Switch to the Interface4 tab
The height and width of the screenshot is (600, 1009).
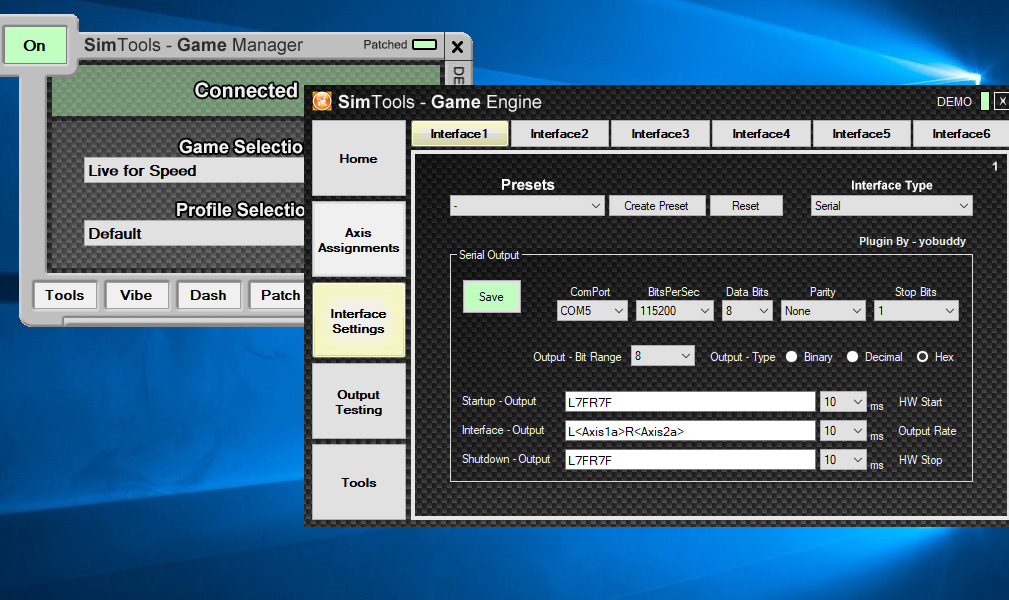761,134
